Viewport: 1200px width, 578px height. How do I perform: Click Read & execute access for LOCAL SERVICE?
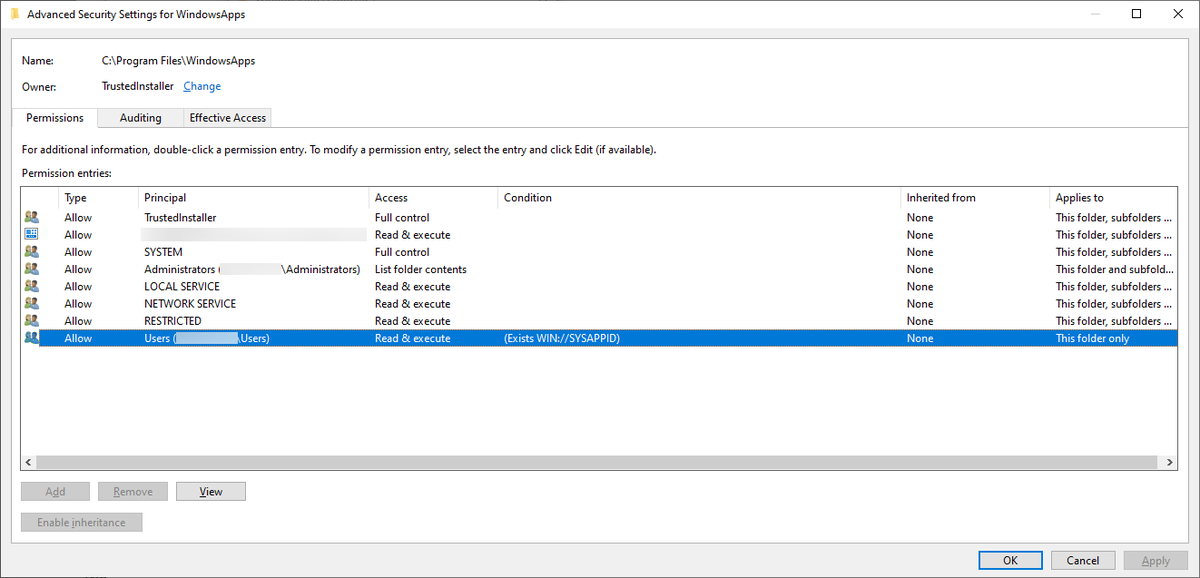(413, 286)
